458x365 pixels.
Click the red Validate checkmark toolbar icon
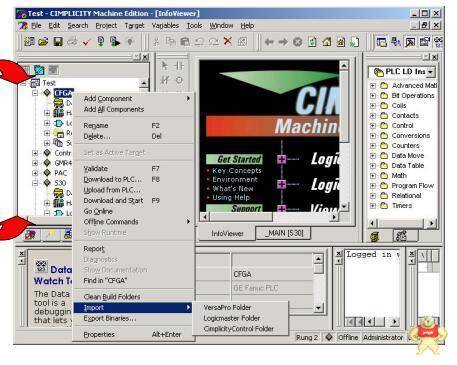[87, 42]
